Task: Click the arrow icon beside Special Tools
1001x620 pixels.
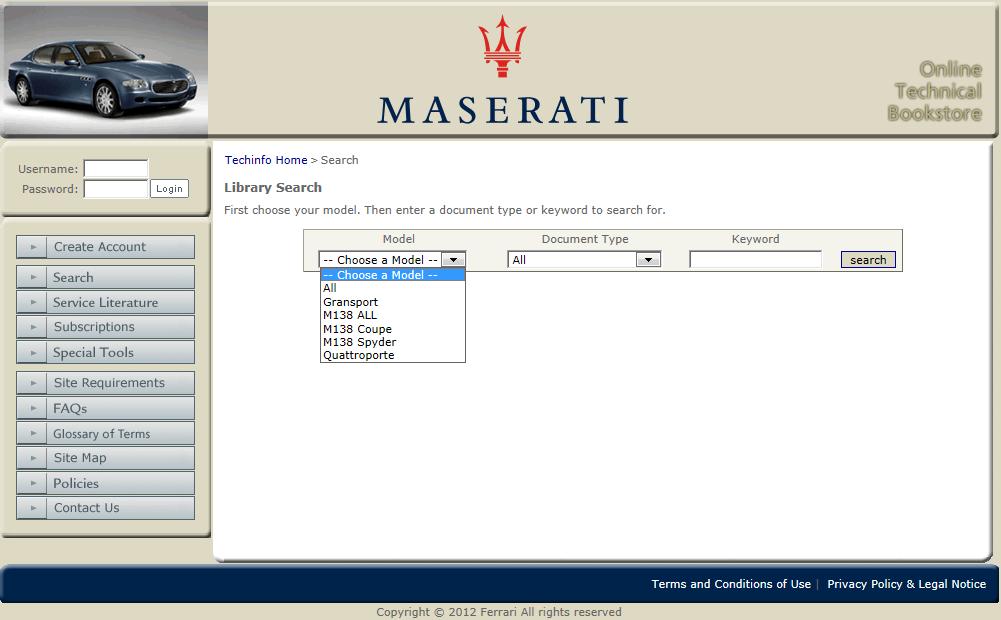Action: click(33, 352)
